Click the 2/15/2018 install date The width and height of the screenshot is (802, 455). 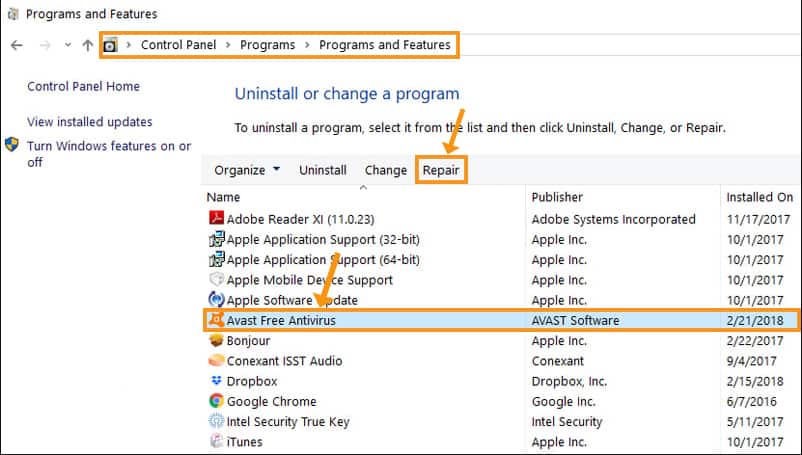point(755,381)
